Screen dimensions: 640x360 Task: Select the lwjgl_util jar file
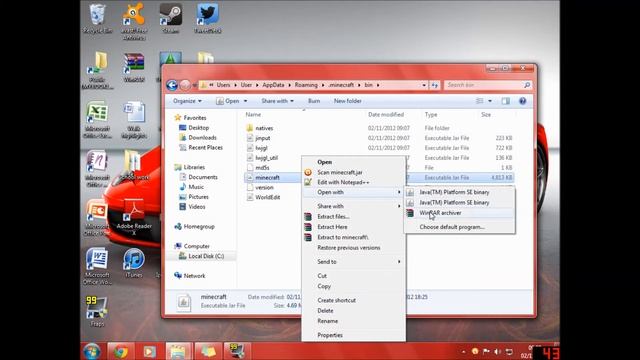pos(266,158)
